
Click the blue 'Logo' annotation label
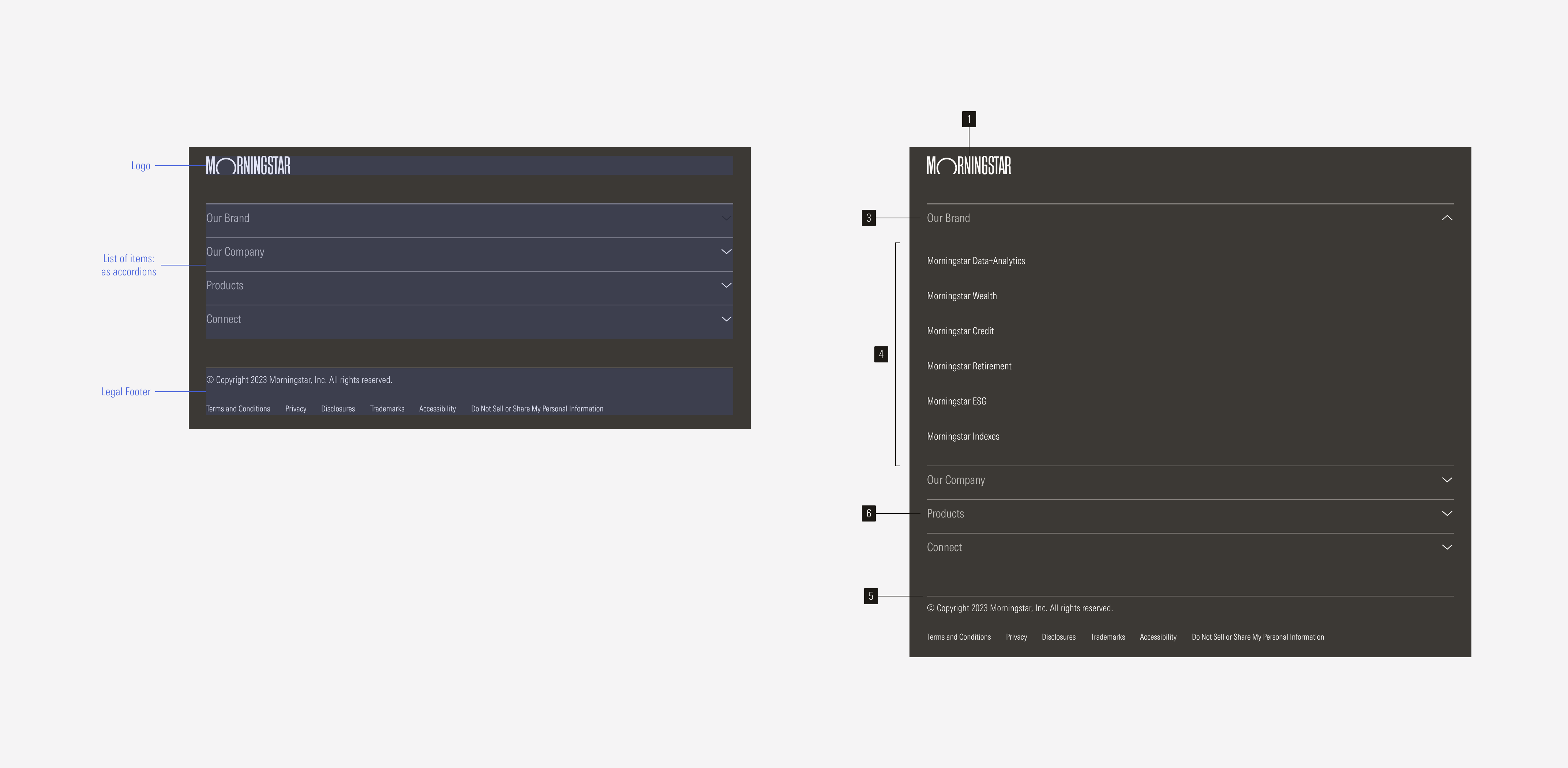(x=140, y=166)
